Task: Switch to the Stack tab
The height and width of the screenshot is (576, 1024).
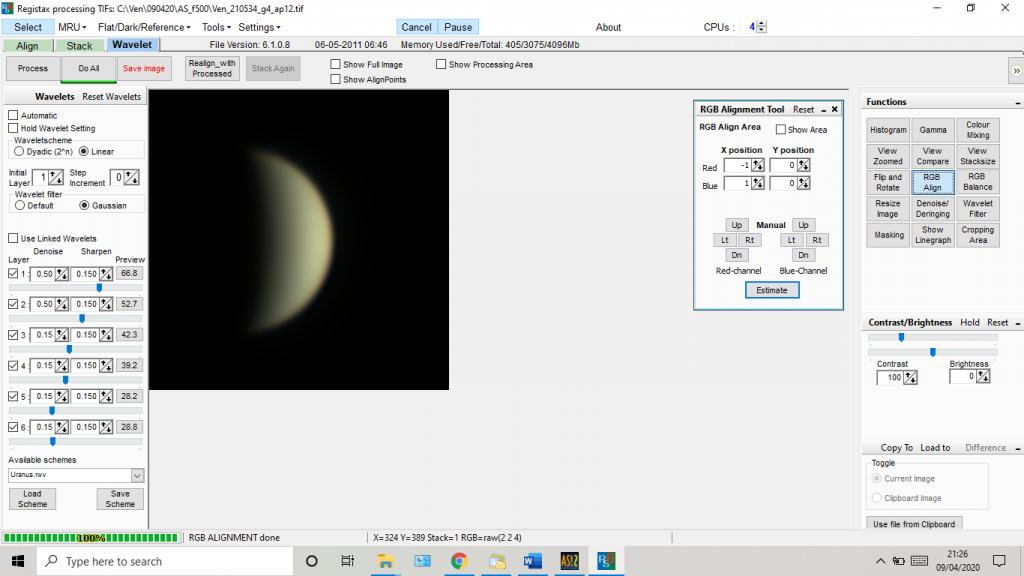Action: pyautogui.click(x=79, y=46)
